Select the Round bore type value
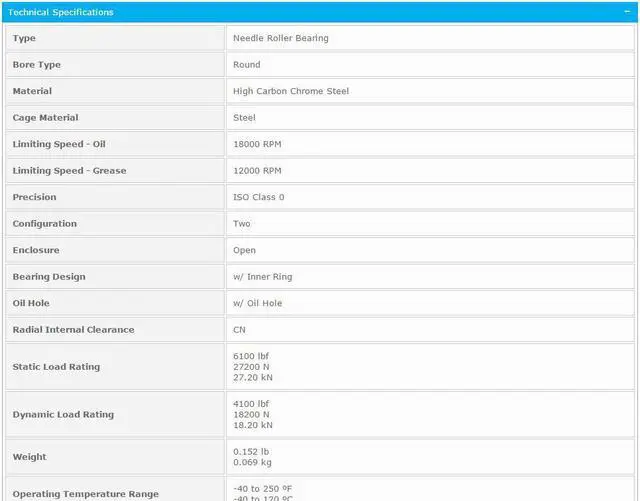Viewport: 640px width, 501px height. click(247, 65)
